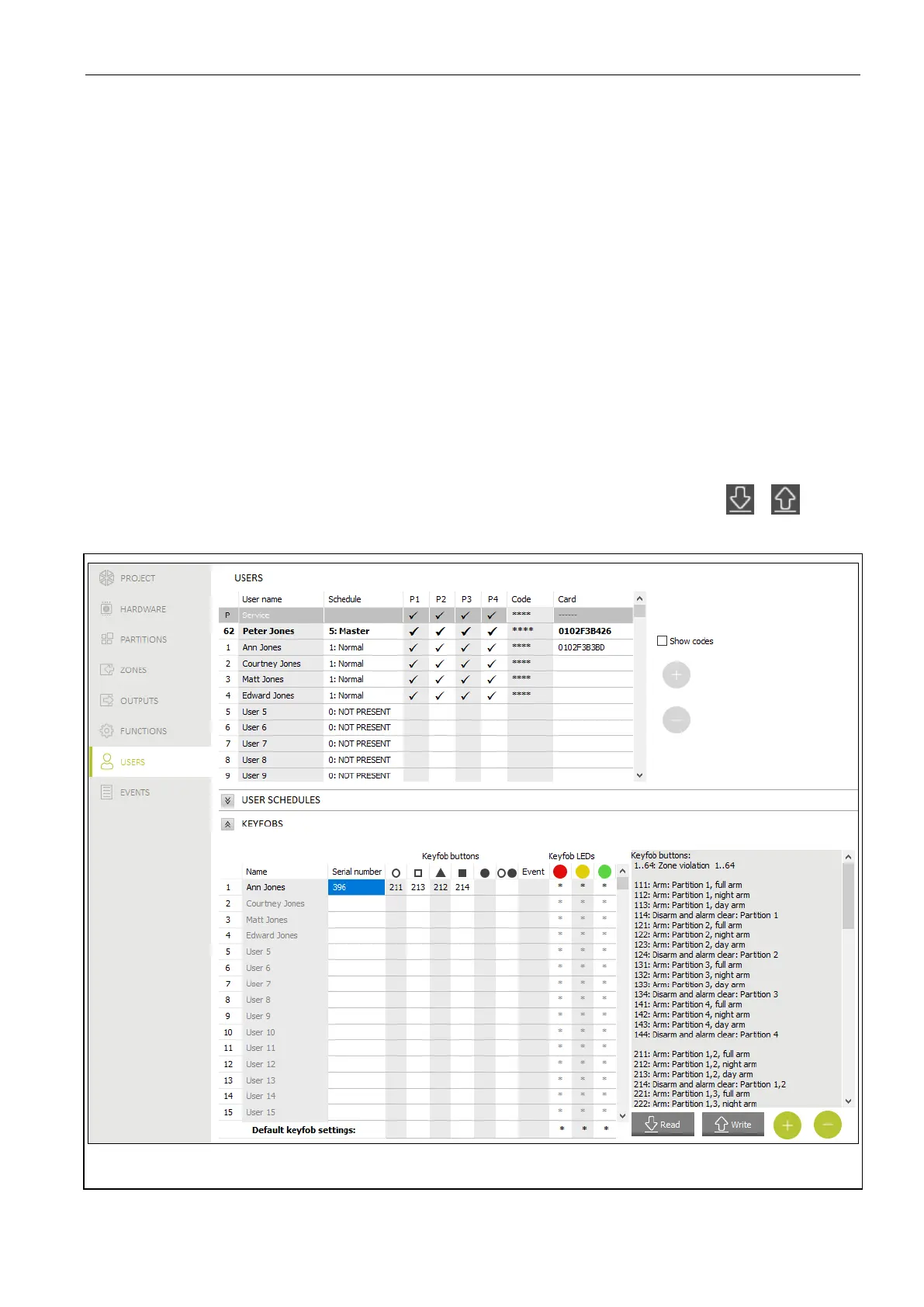
Task: Open the '1: Normal' schedule for Ann Jones
Action: coord(362,647)
